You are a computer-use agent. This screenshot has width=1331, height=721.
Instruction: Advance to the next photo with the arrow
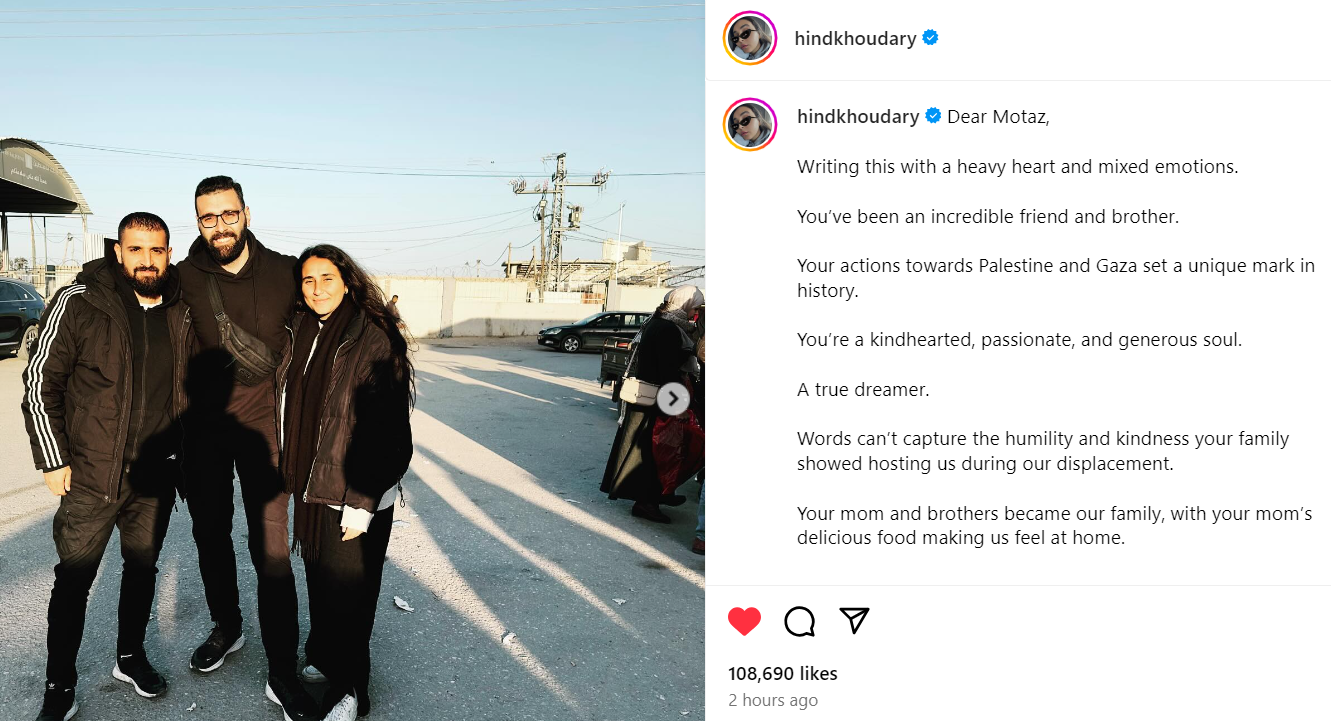pos(673,399)
